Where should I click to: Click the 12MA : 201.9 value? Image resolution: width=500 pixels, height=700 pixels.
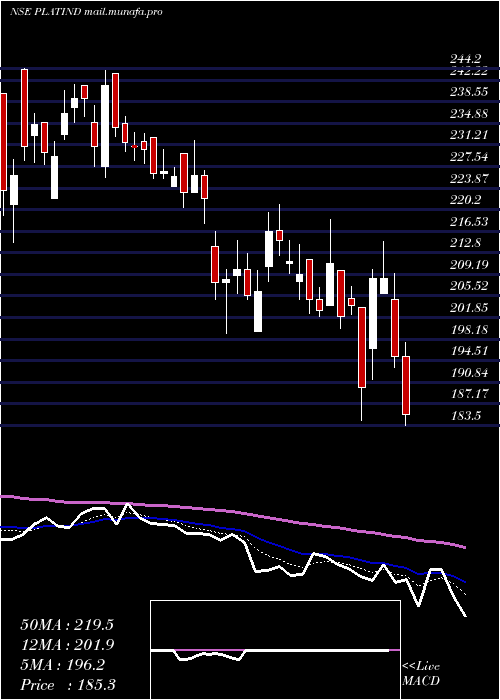coord(67,645)
